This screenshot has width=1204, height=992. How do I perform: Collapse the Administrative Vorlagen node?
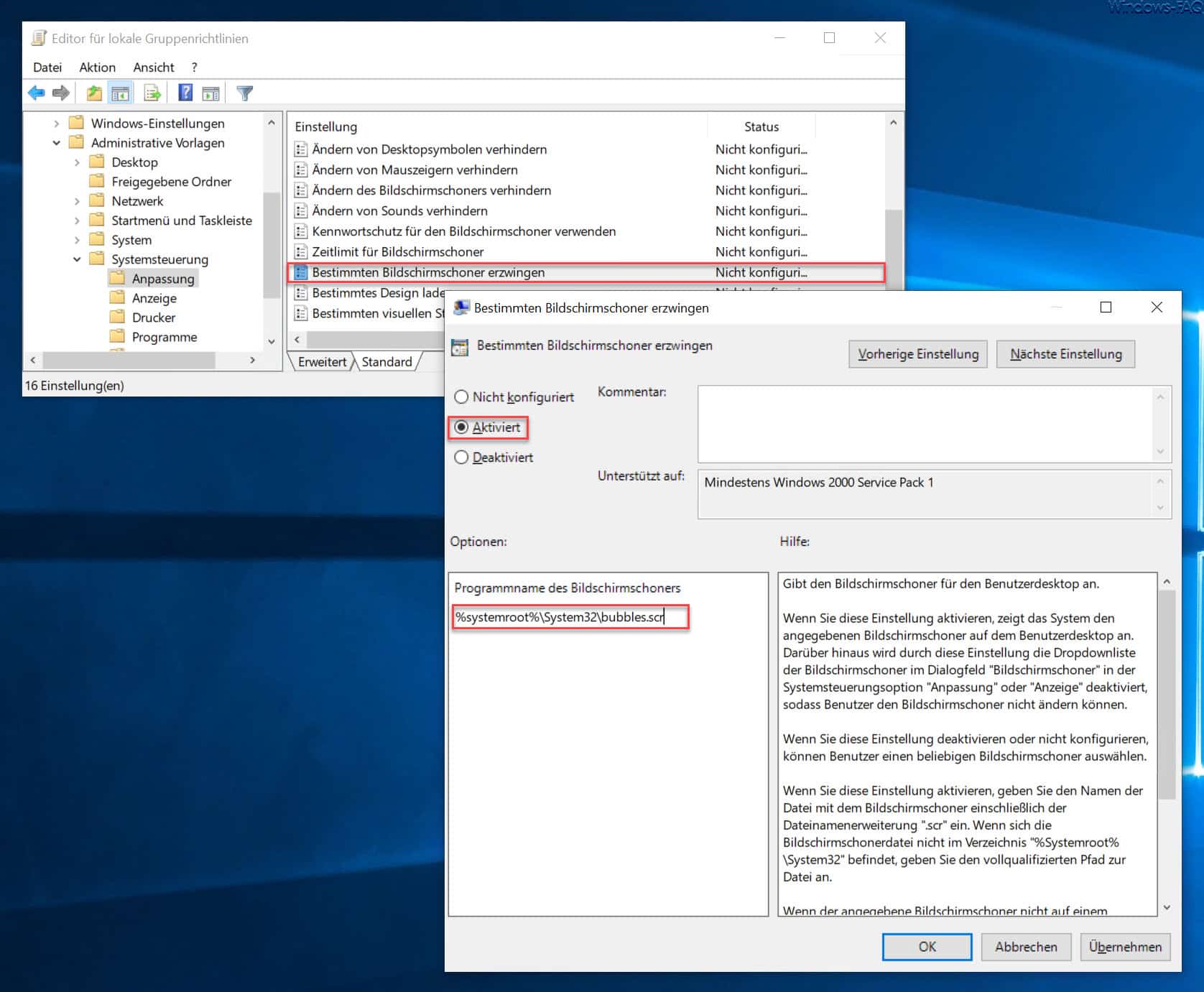point(57,142)
